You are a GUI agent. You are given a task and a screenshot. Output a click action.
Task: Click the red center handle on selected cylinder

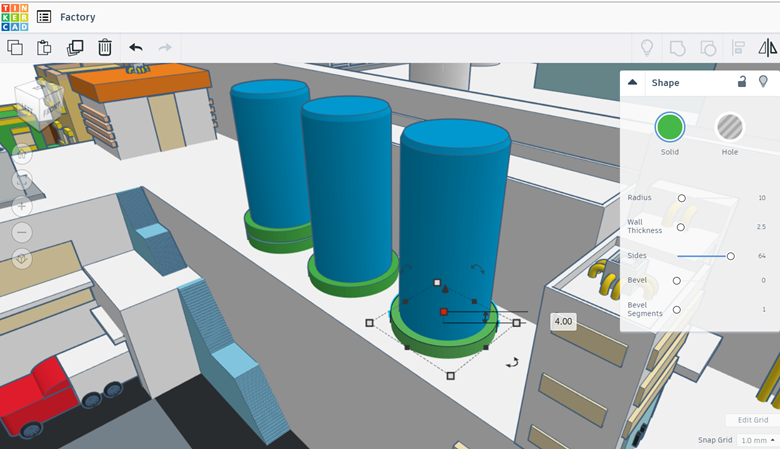pyautogui.click(x=443, y=312)
